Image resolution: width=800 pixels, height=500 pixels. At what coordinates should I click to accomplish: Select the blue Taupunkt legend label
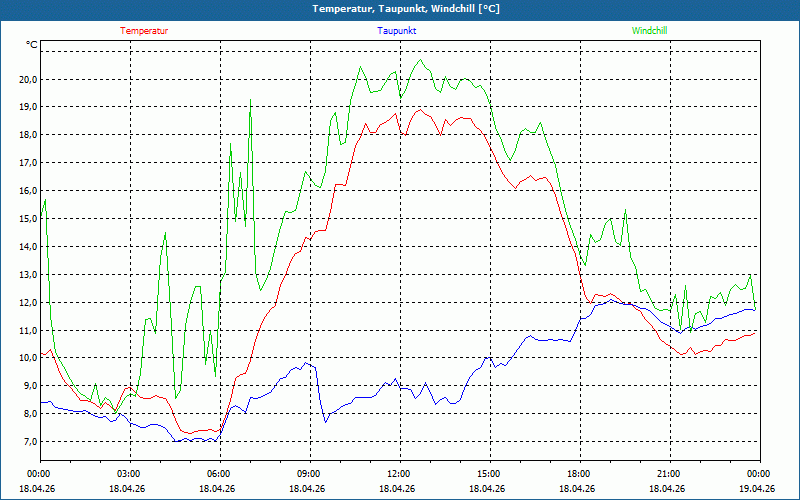coord(397,31)
